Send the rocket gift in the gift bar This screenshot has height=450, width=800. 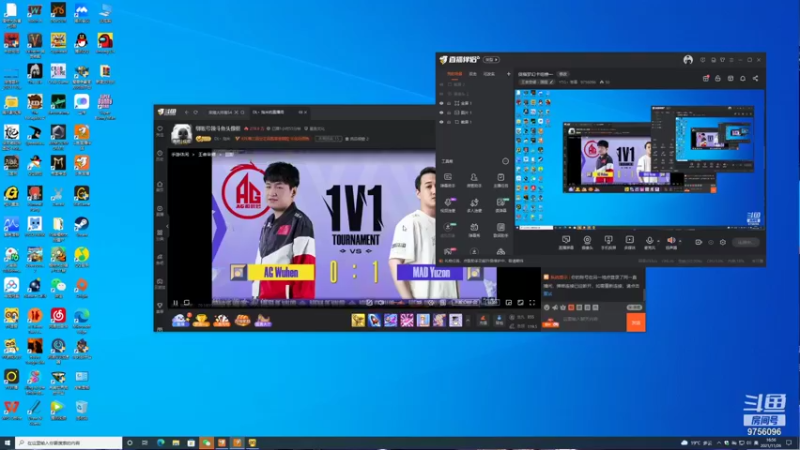[x=374, y=320]
